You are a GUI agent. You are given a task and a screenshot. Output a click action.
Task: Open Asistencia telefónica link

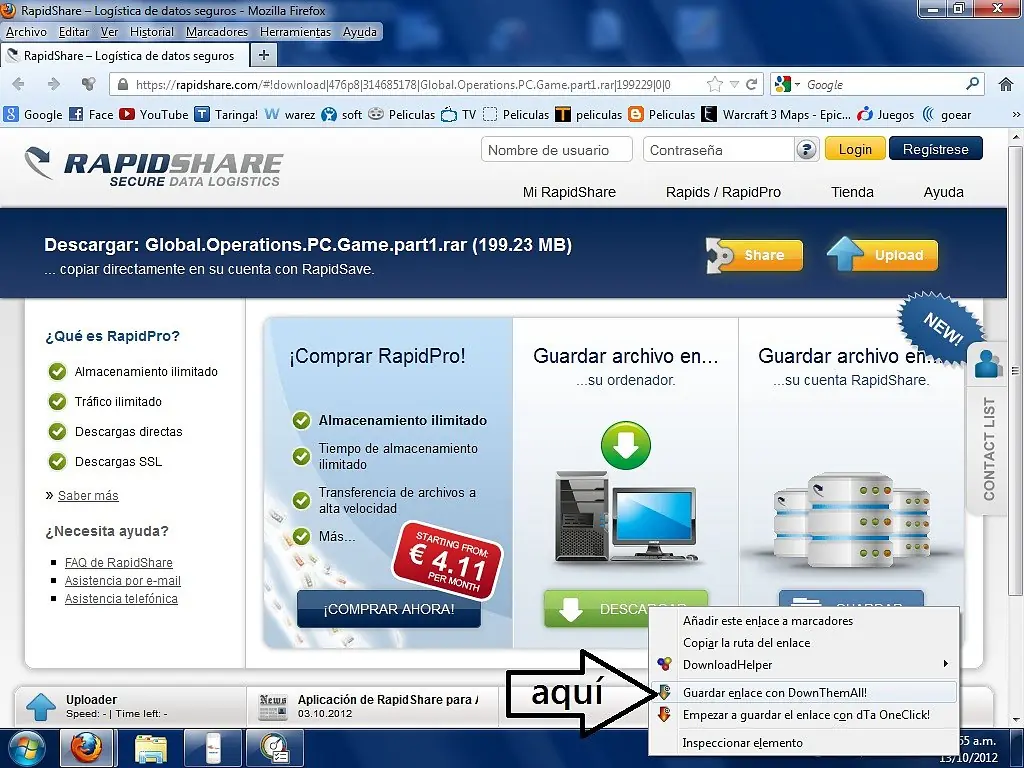click(121, 598)
